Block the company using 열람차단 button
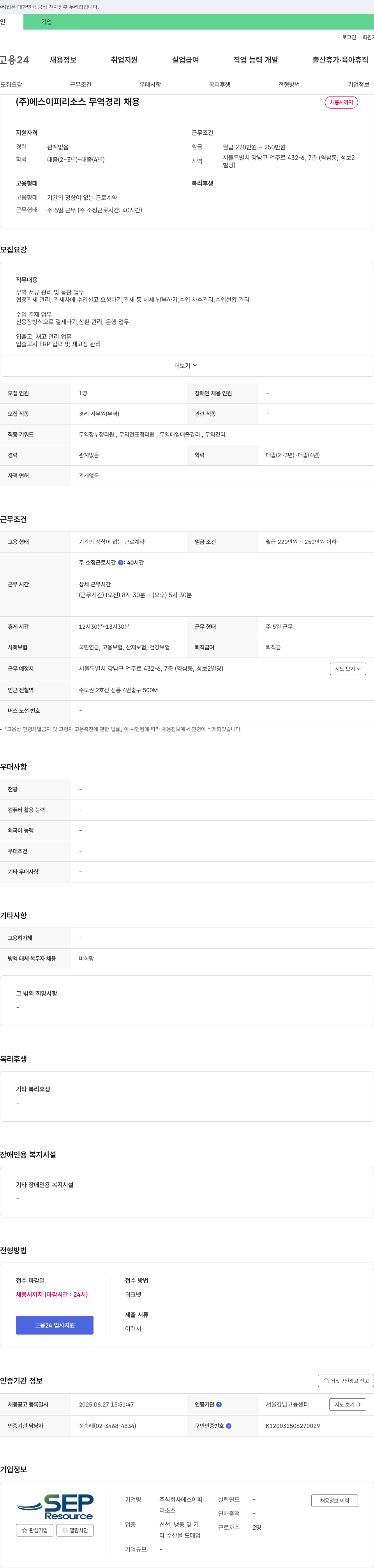 75,1529
